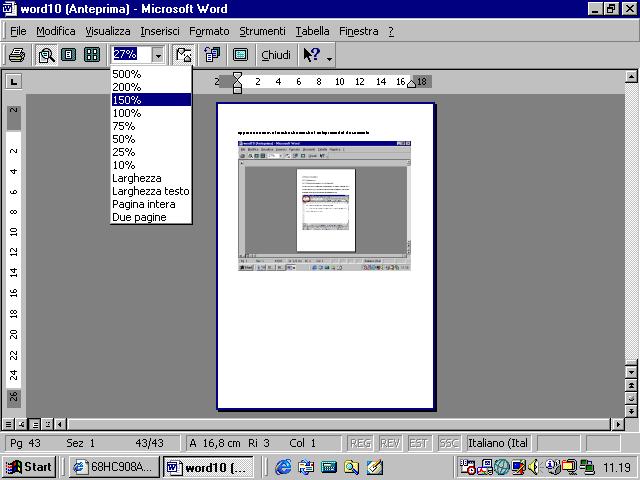Choose 50% zoom option
This screenshot has height=480, width=640.
click(151, 139)
